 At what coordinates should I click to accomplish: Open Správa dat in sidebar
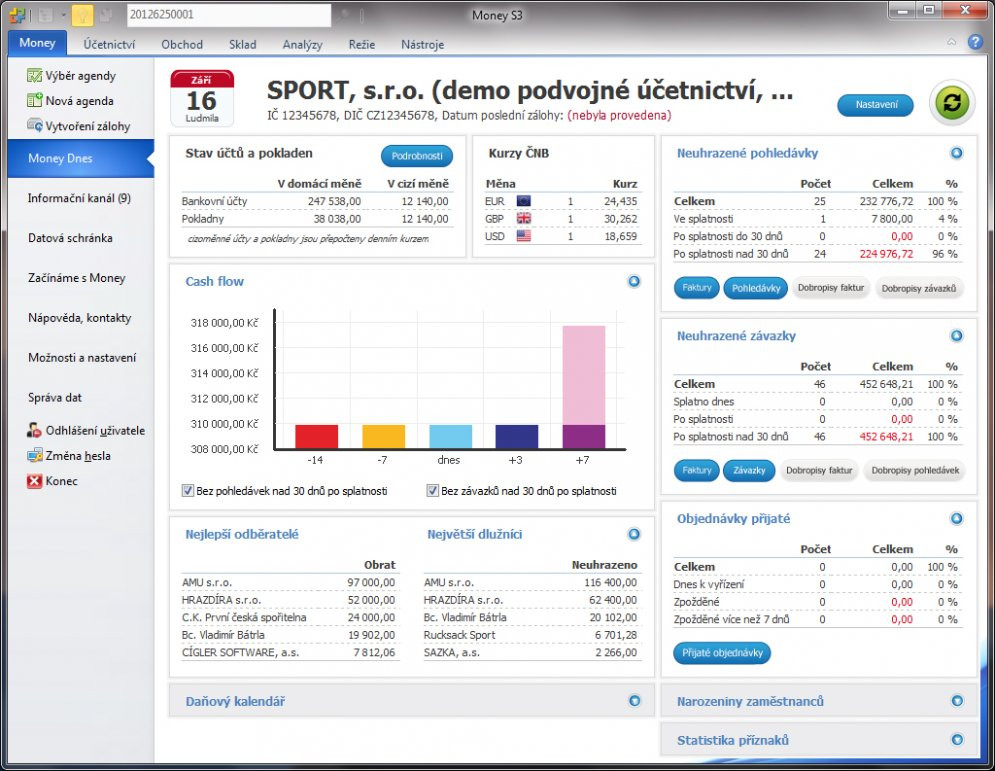(55, 398)
